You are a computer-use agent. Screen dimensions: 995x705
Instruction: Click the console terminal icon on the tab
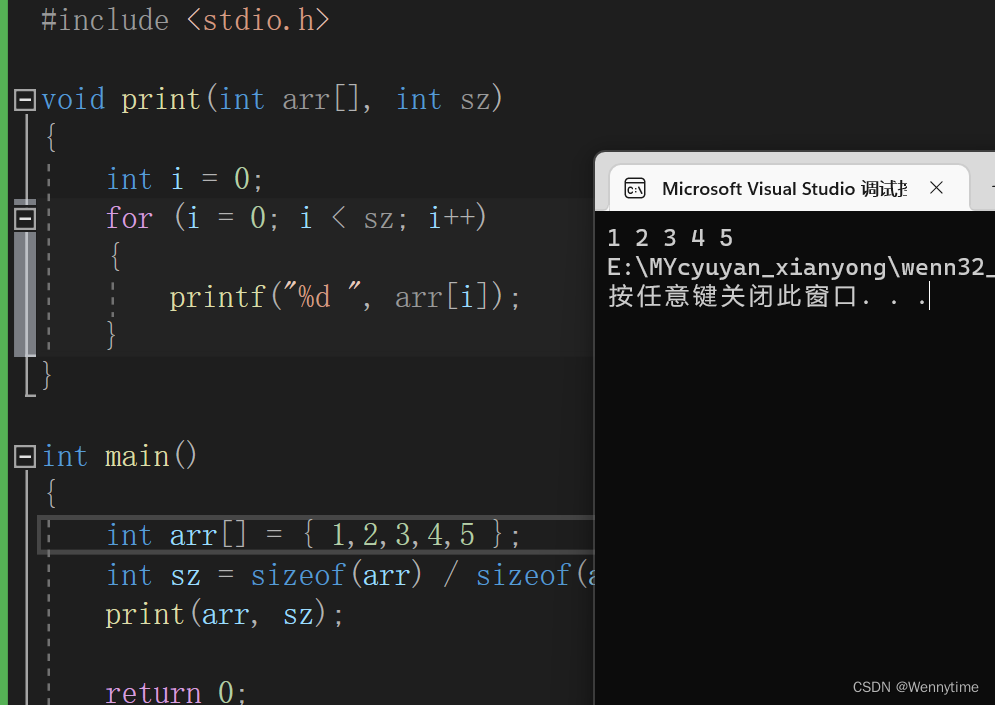(x=635, y=188)
